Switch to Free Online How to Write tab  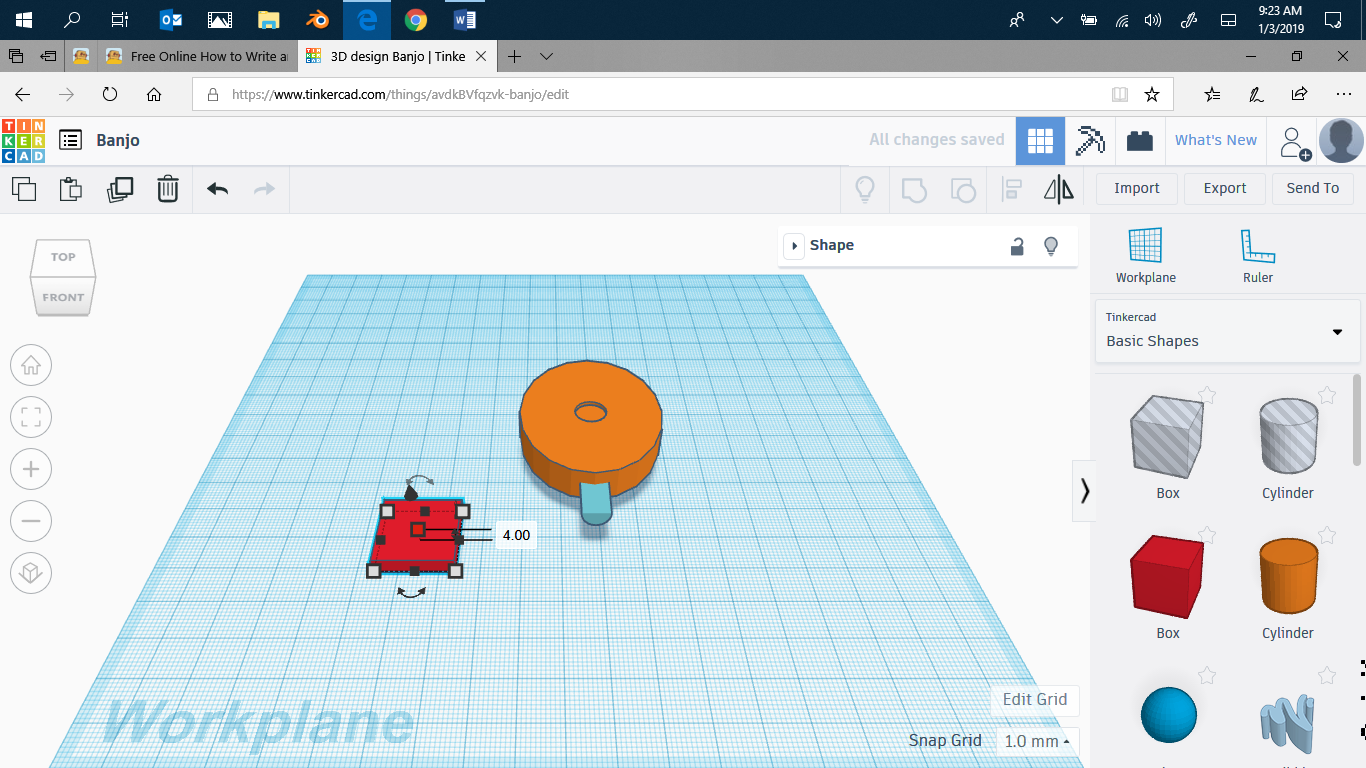tap(197, 56)
